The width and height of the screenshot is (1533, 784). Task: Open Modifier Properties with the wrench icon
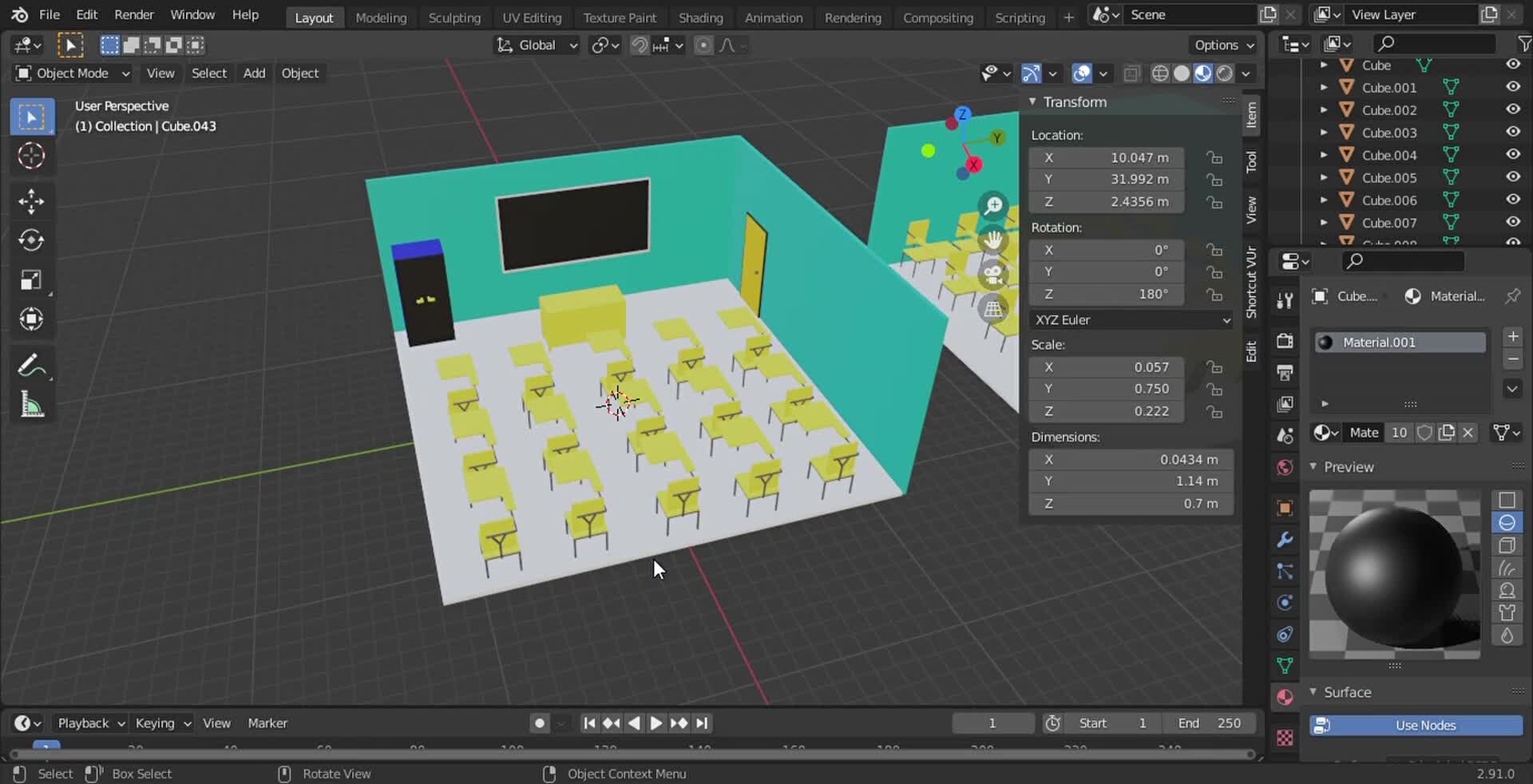1284,540
